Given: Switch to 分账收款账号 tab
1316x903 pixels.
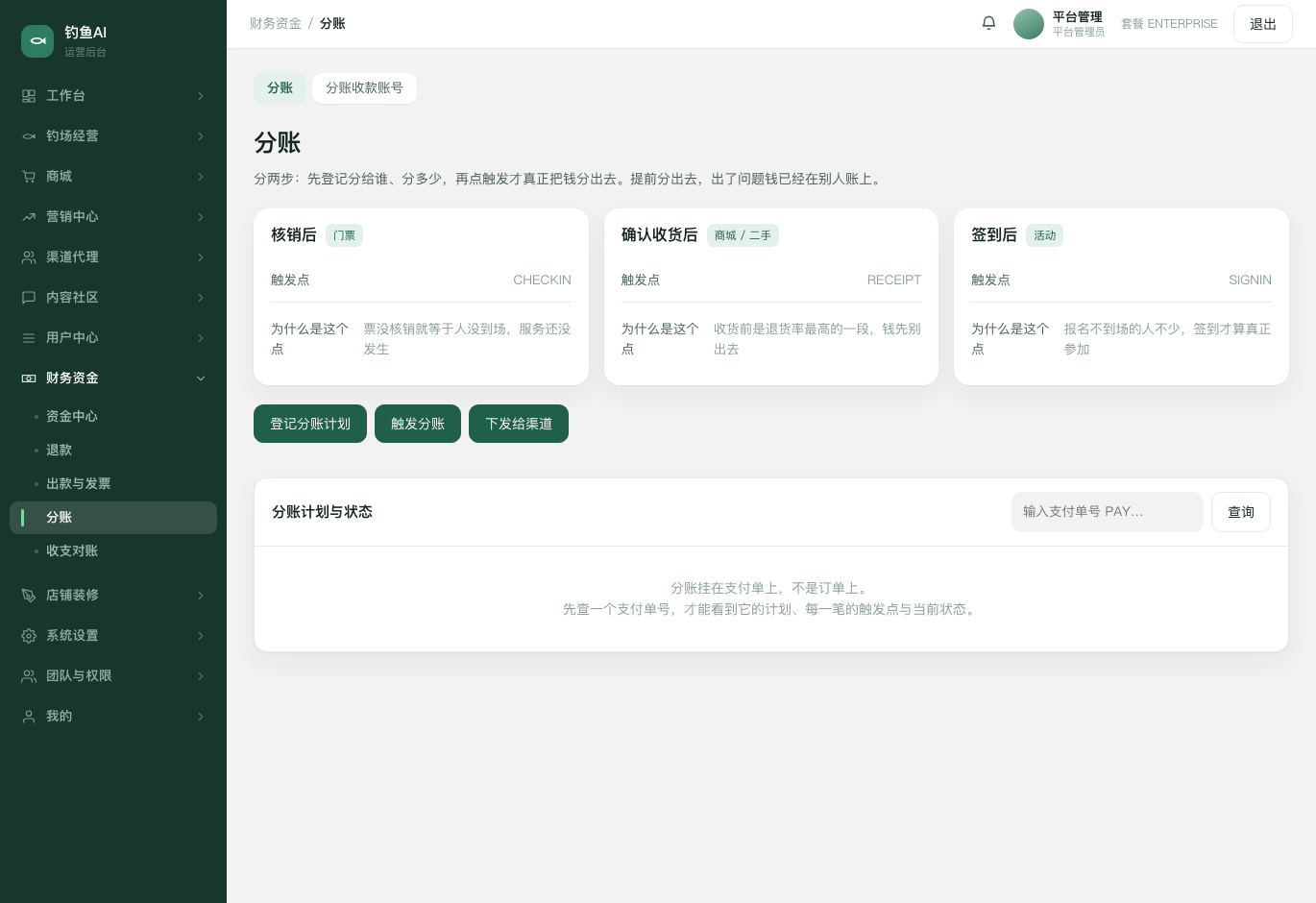Looking at the screenshot, I should click(x=364, y=88).
